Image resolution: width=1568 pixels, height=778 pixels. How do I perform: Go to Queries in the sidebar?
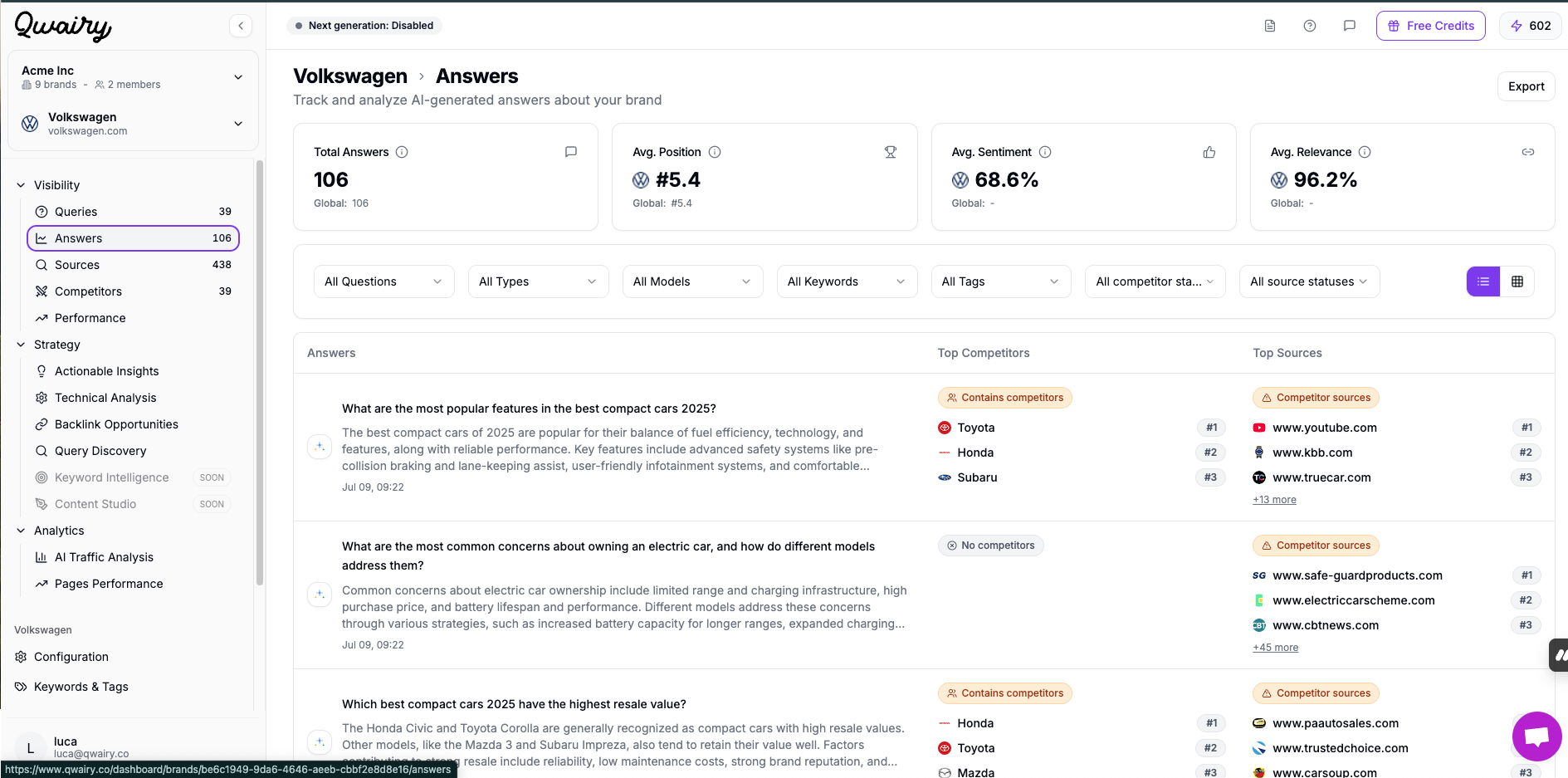[134, 212]
